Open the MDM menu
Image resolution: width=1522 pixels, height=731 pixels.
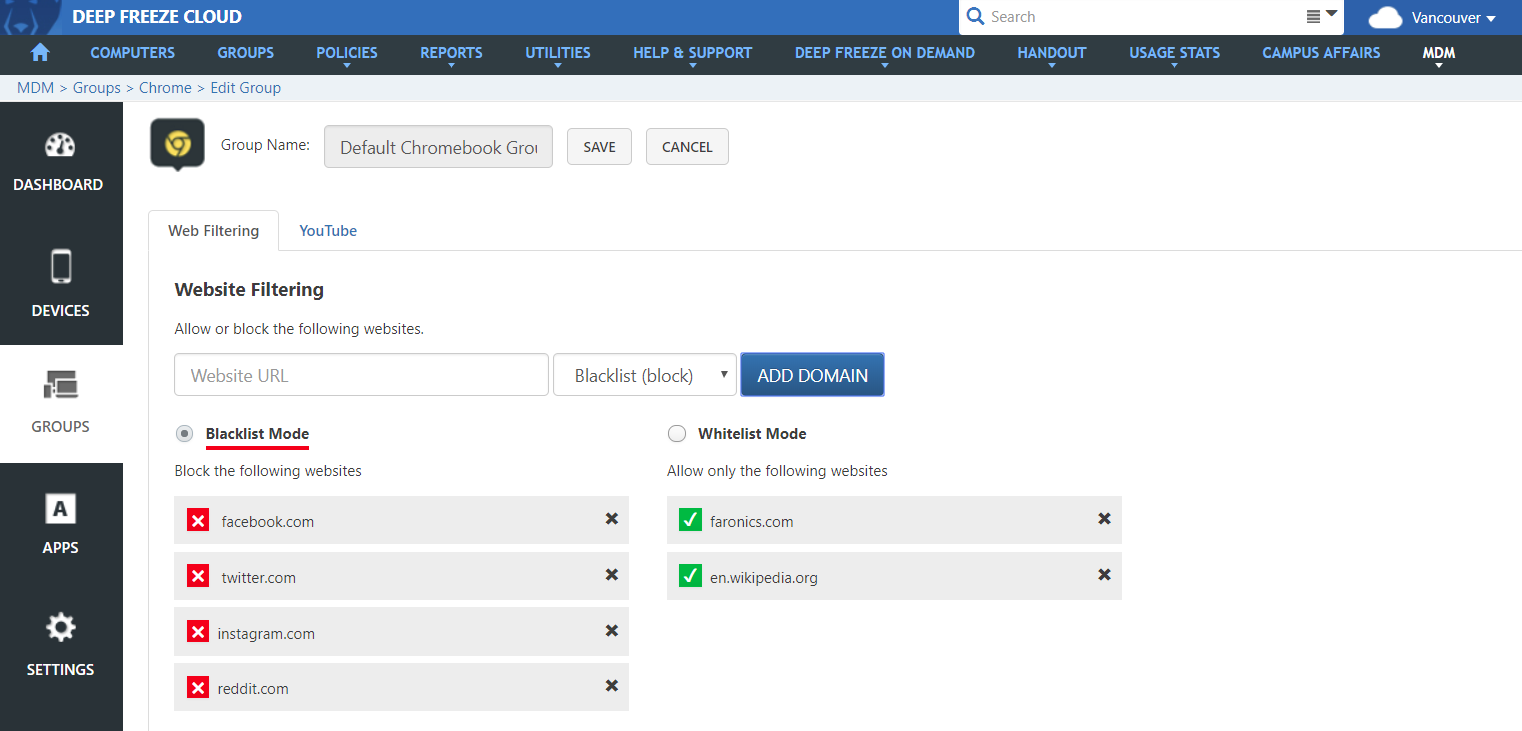(1439, 53)
